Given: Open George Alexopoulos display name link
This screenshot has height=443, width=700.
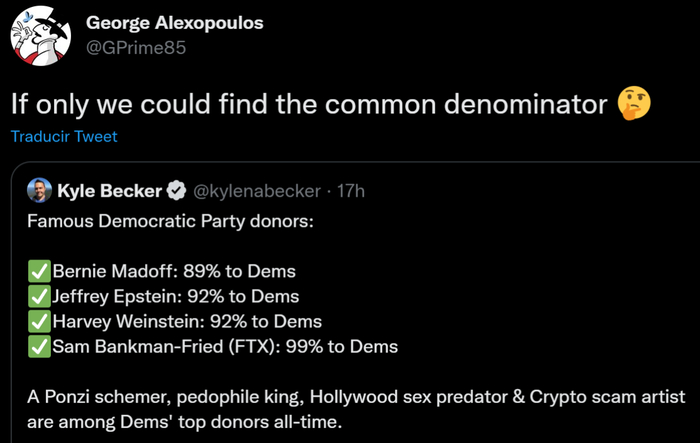Looking at the screenshot, I should pyautogui.click(x=175, y=23).
